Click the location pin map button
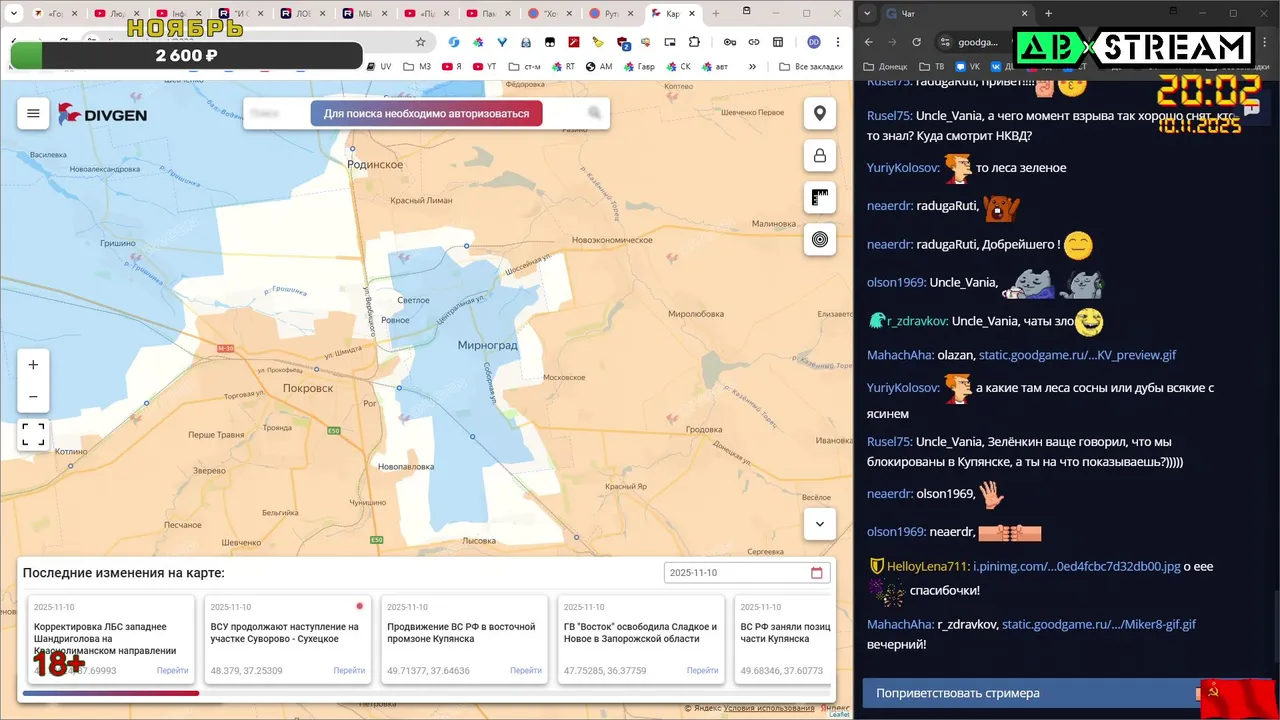Viewport: 1280px width, 720px height. [820, 114]
